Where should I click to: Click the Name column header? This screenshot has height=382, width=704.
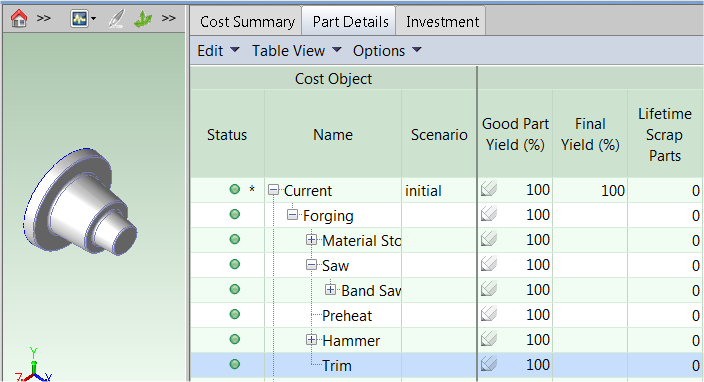[x=333, y=134]
